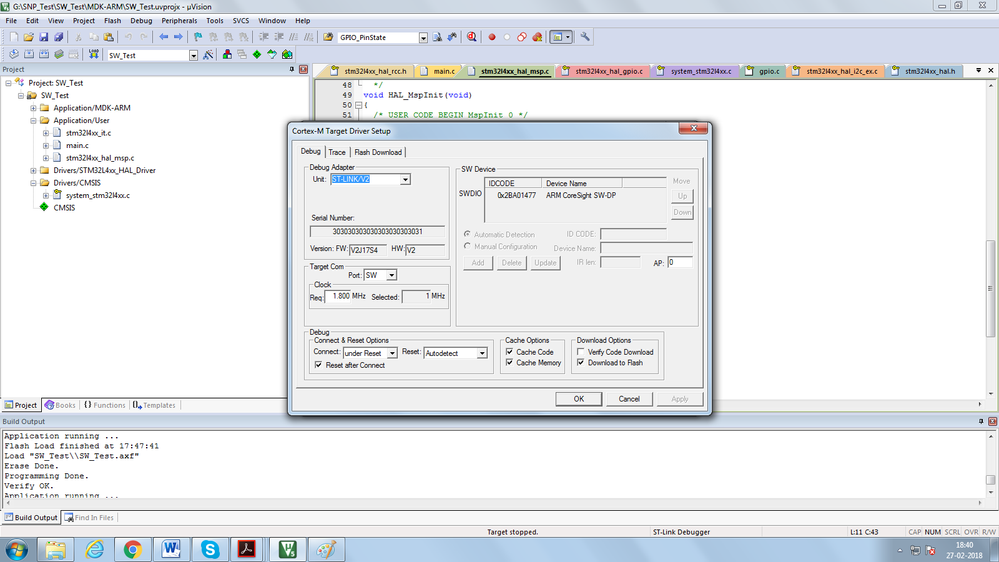Collapse the Application/User folder
The height and width of the screenshot is (562, 999).
pyautogui.click(x=33, y=120)
